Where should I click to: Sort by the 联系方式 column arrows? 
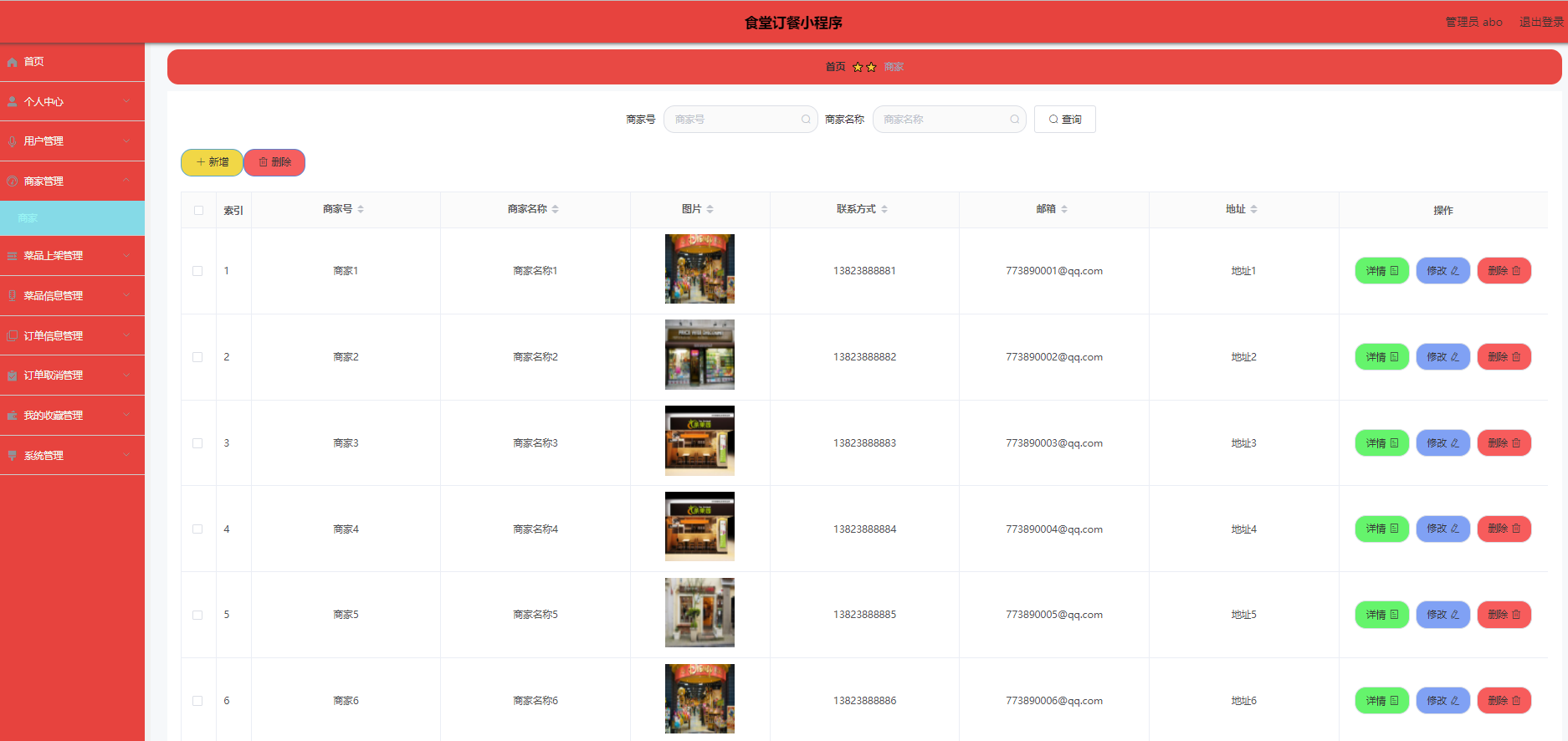[884, 209]
